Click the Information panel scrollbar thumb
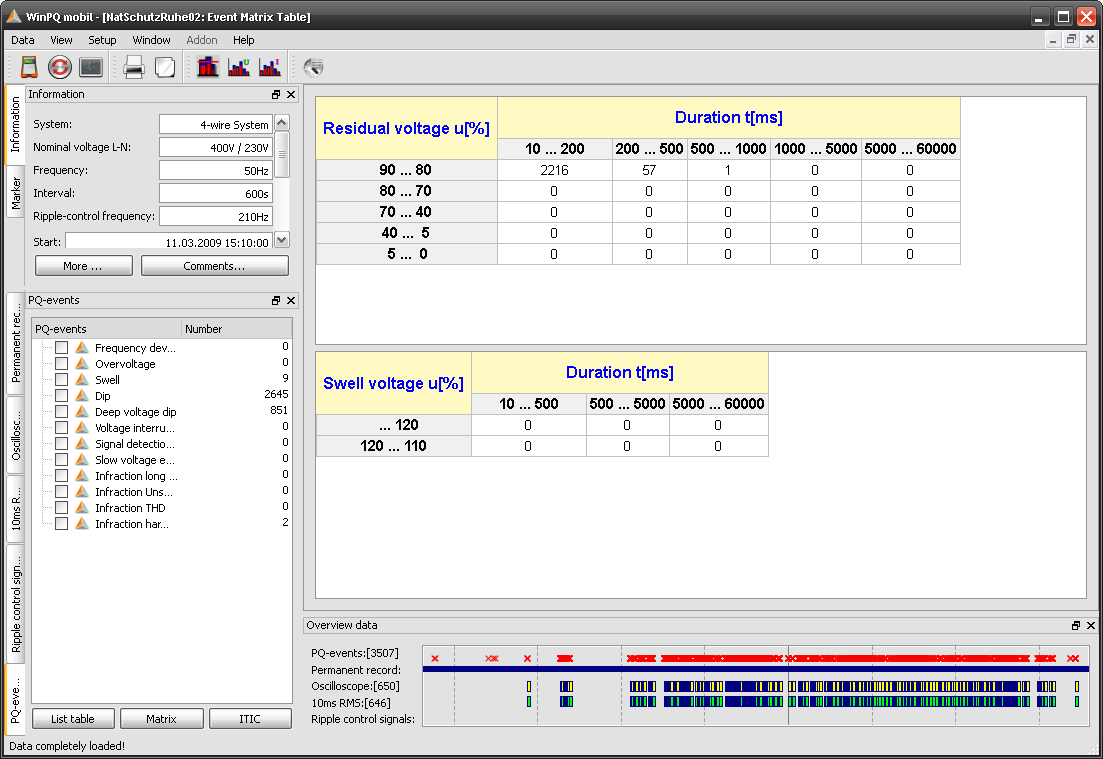The width and height of the screenshot is (1103, 759). pyautogui.click(x=281, y=154)
